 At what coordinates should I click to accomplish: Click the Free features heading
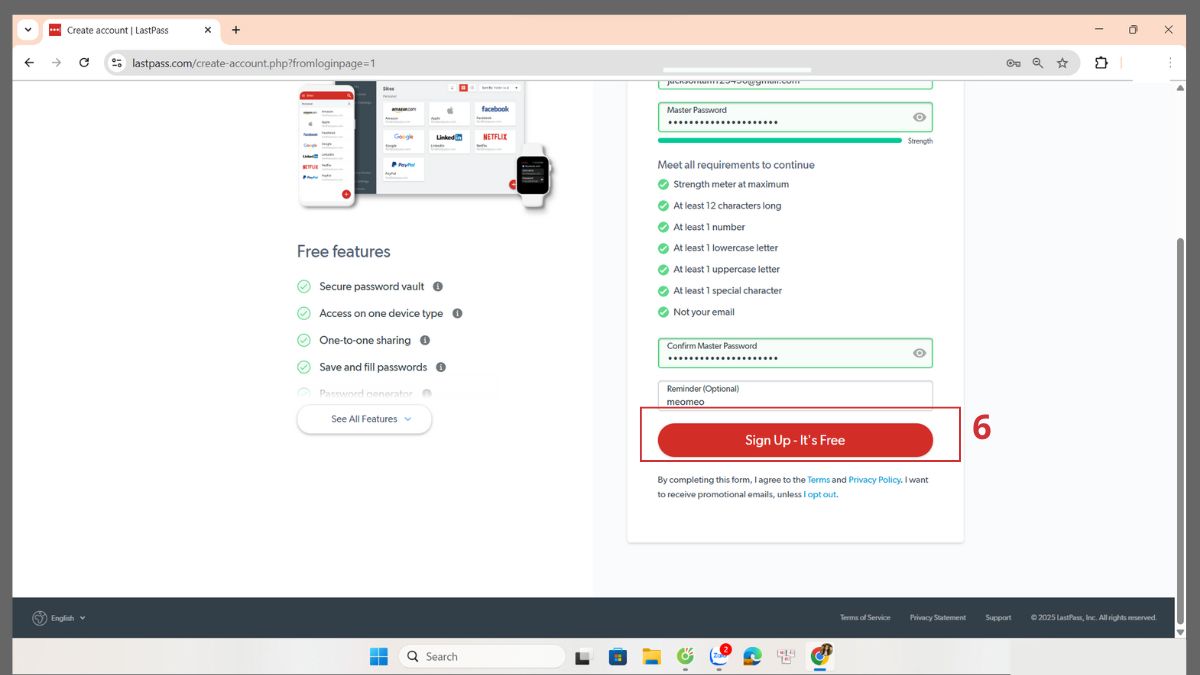coord(344,251)
